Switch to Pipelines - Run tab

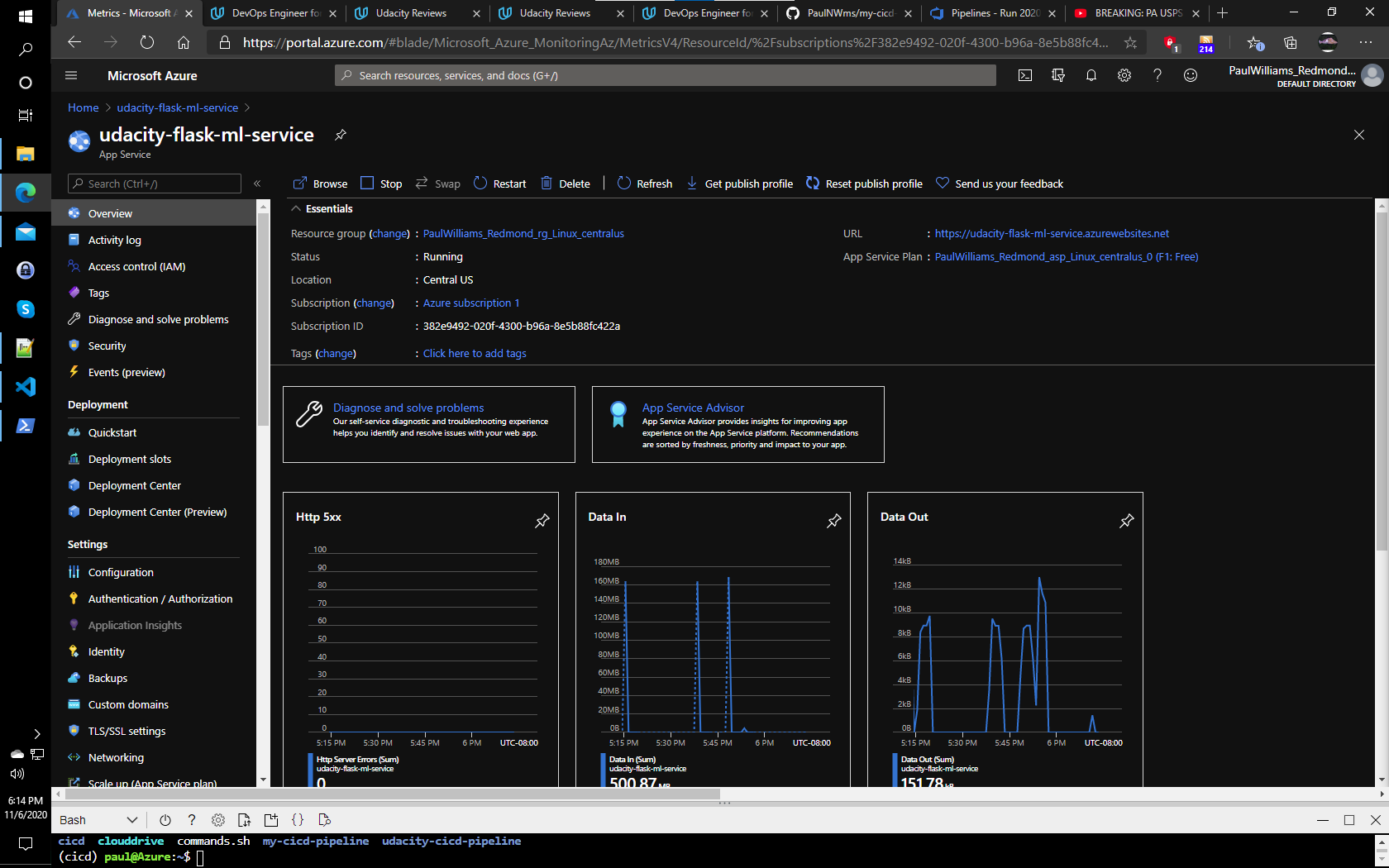pyautogui.click(x=993, y=13)
